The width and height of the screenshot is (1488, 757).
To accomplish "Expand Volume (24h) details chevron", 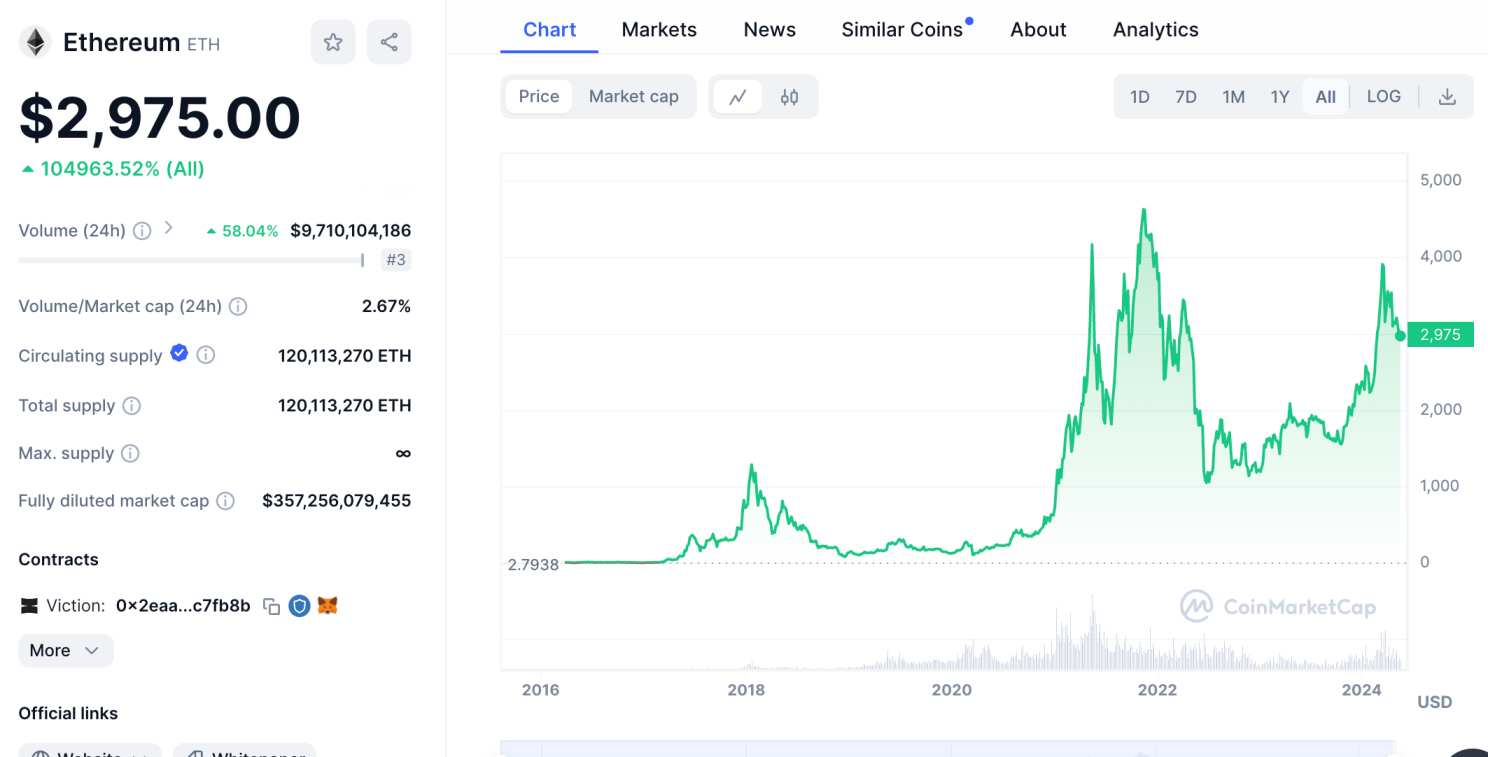I will (x=169, y=228).
